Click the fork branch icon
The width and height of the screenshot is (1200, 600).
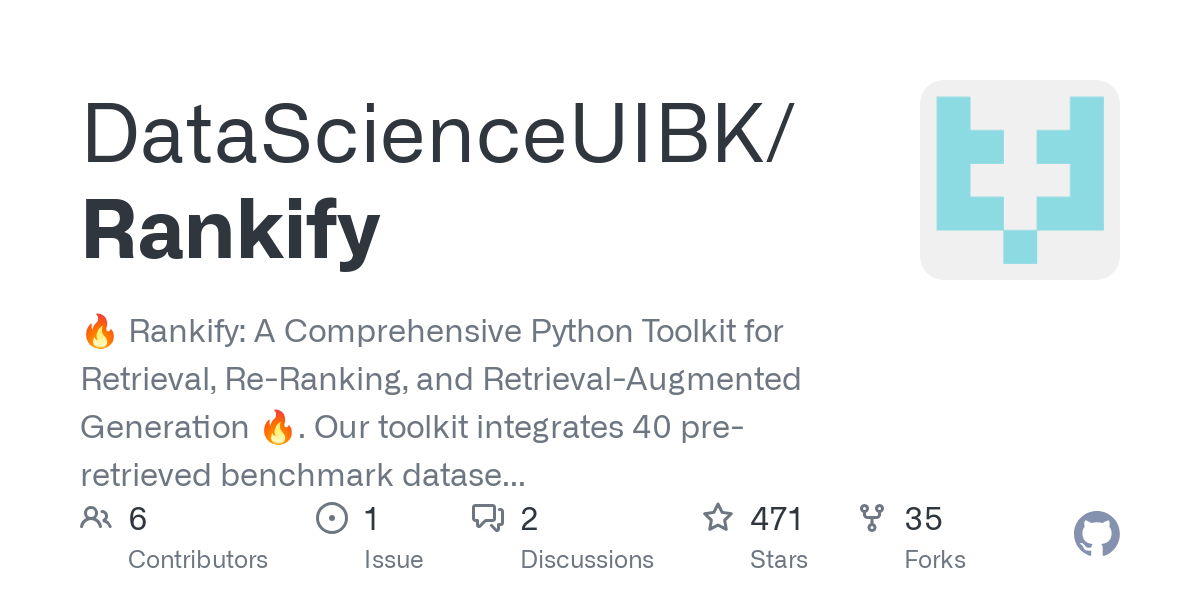coord(872,518)
